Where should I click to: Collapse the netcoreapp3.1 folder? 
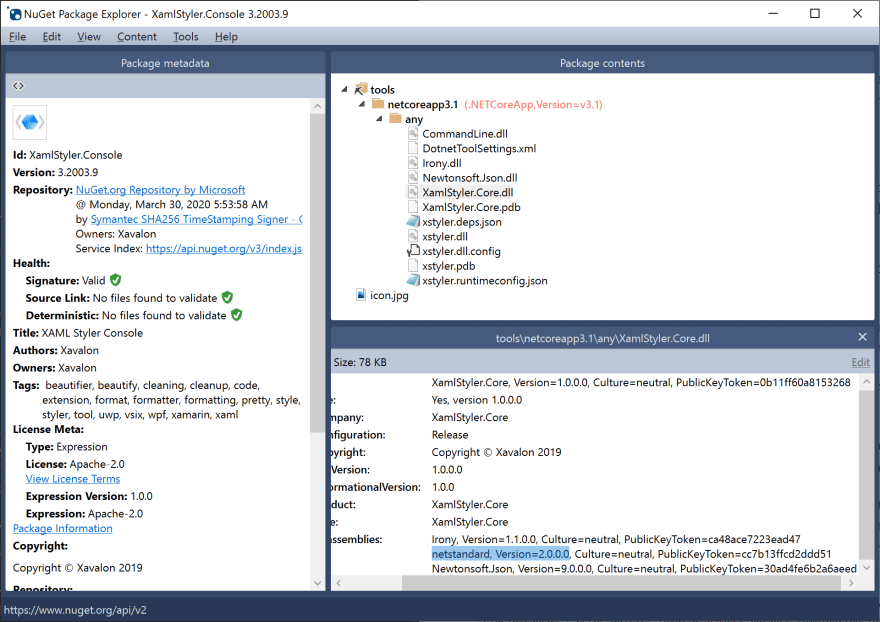tap(362, 104)
